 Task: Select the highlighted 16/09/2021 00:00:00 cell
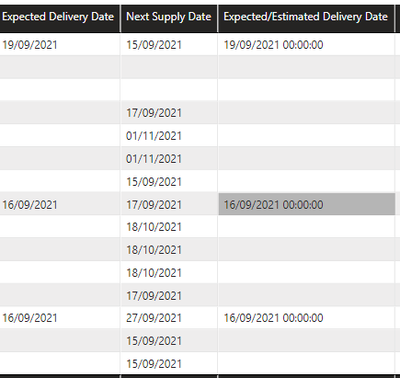(x=307, y=204)
